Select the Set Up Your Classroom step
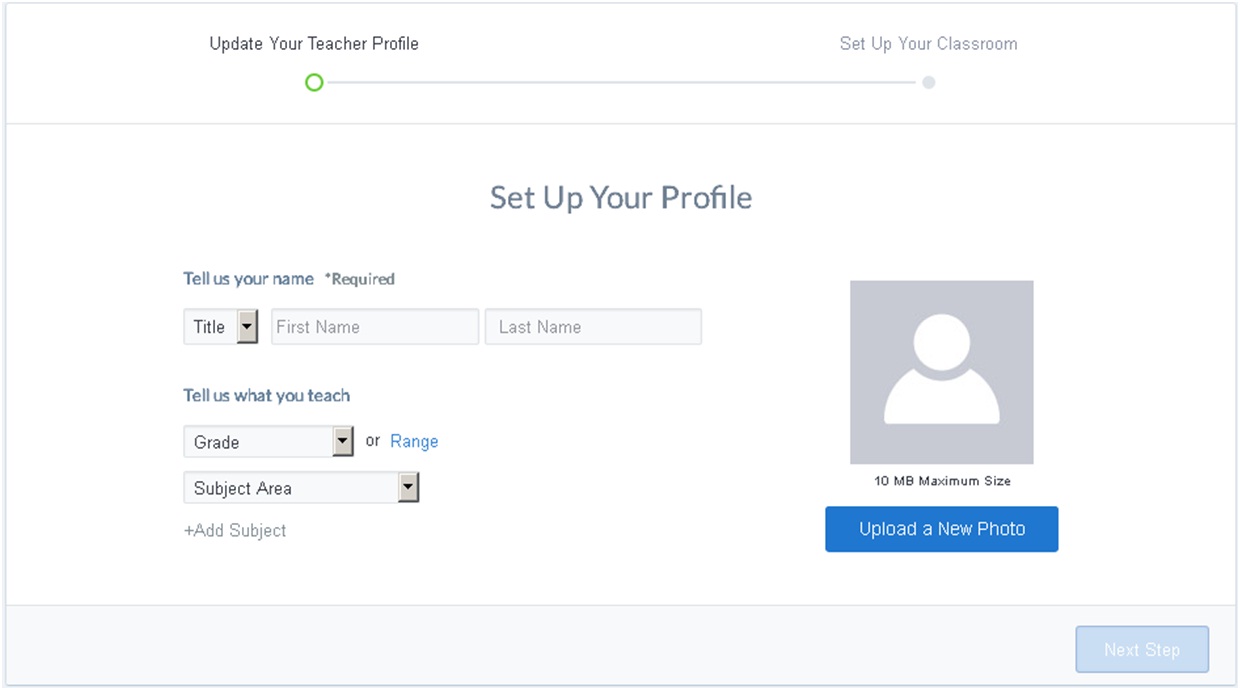This screenshot has width=1240, height=688. (x=928, y=44)
